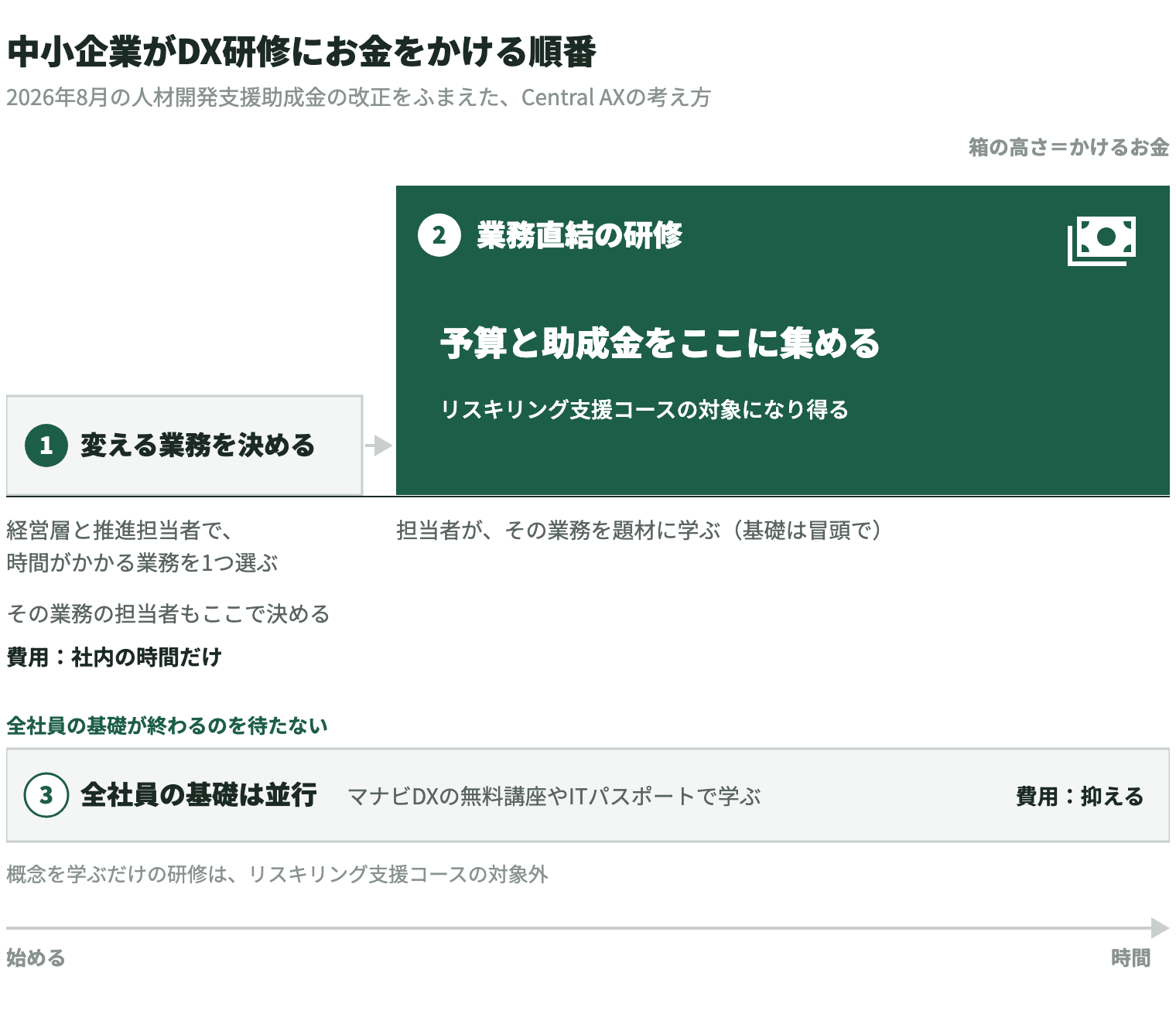Image resolution: width=1176 pixels, height=1014 pixels.
Task: Click the axis label 時間
Action: pos(1131,958)
